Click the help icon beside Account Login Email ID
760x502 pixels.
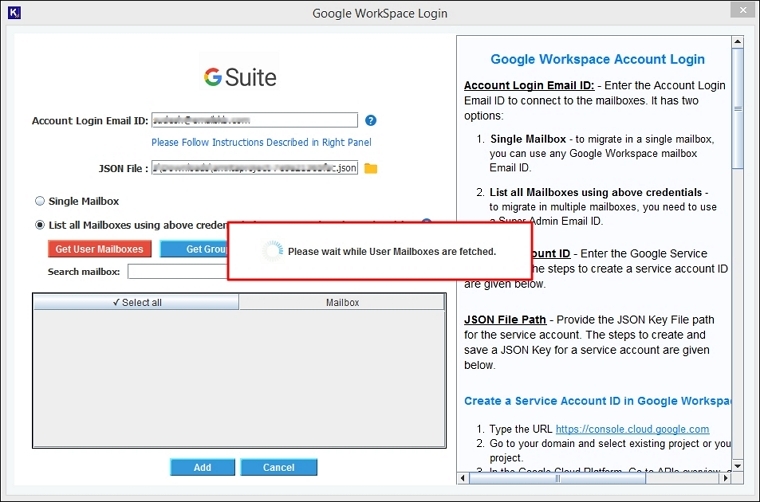(x=370, y=120)
